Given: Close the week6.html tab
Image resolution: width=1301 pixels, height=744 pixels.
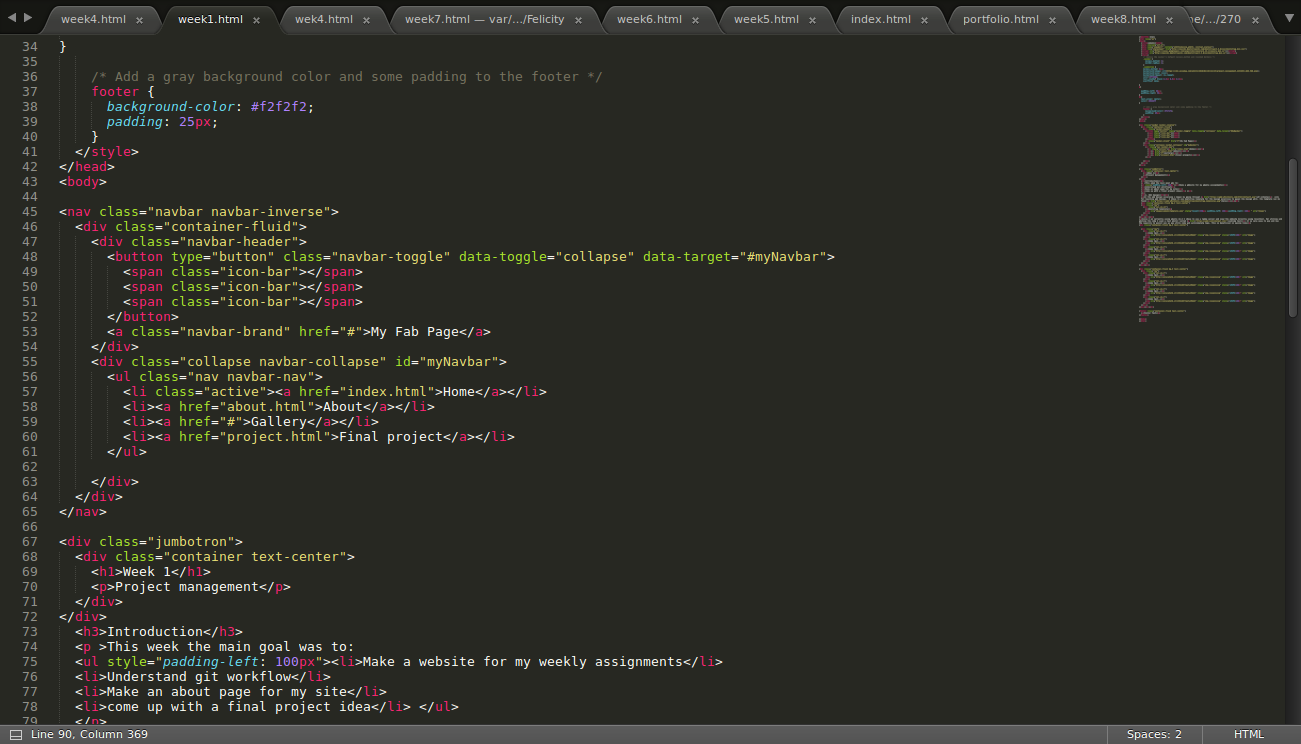Looking at the screenshot, I should point(695,20).
